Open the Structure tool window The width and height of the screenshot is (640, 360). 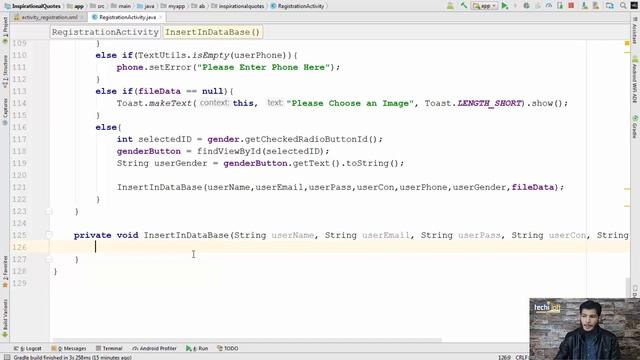(5, 71)
